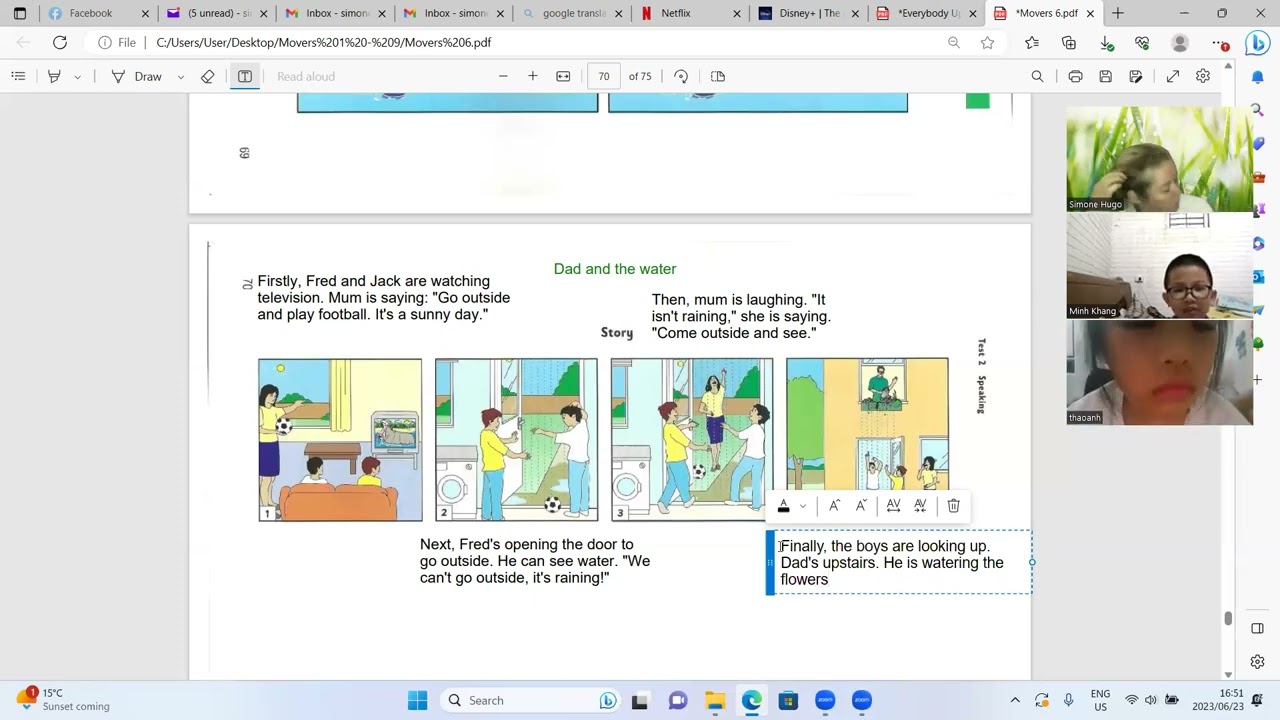Screen dimensions: 1280x720
Task: Open Edge Settings and more menu
Action: (1220, 43)
